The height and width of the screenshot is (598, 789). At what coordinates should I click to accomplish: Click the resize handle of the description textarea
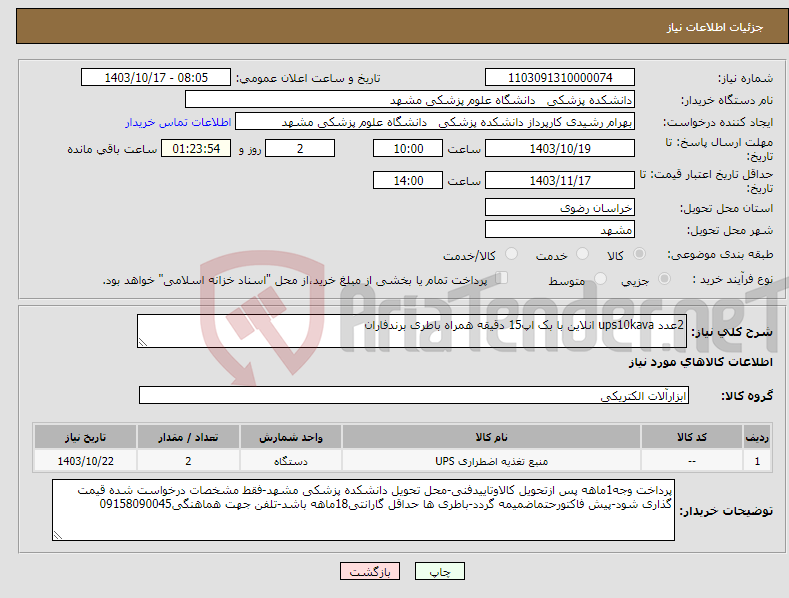pyautogui.click(x=143, y=342)
